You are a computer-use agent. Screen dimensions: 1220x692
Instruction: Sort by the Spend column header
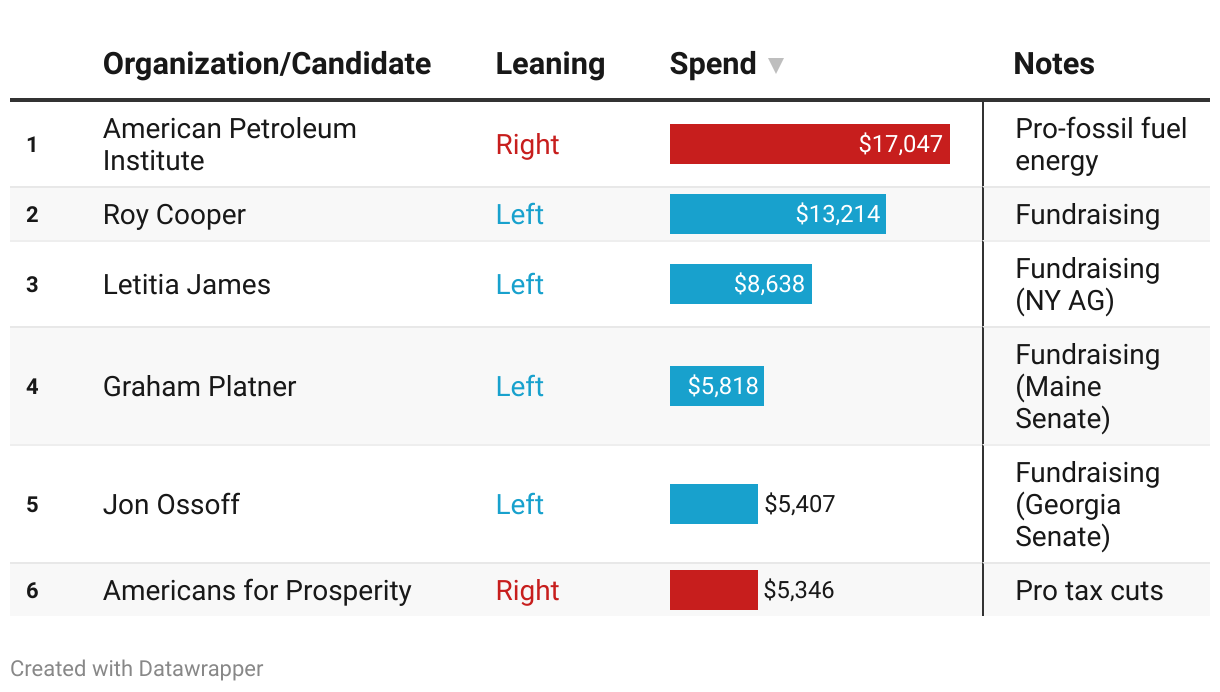pyautogui.click(x=713, y=64)
